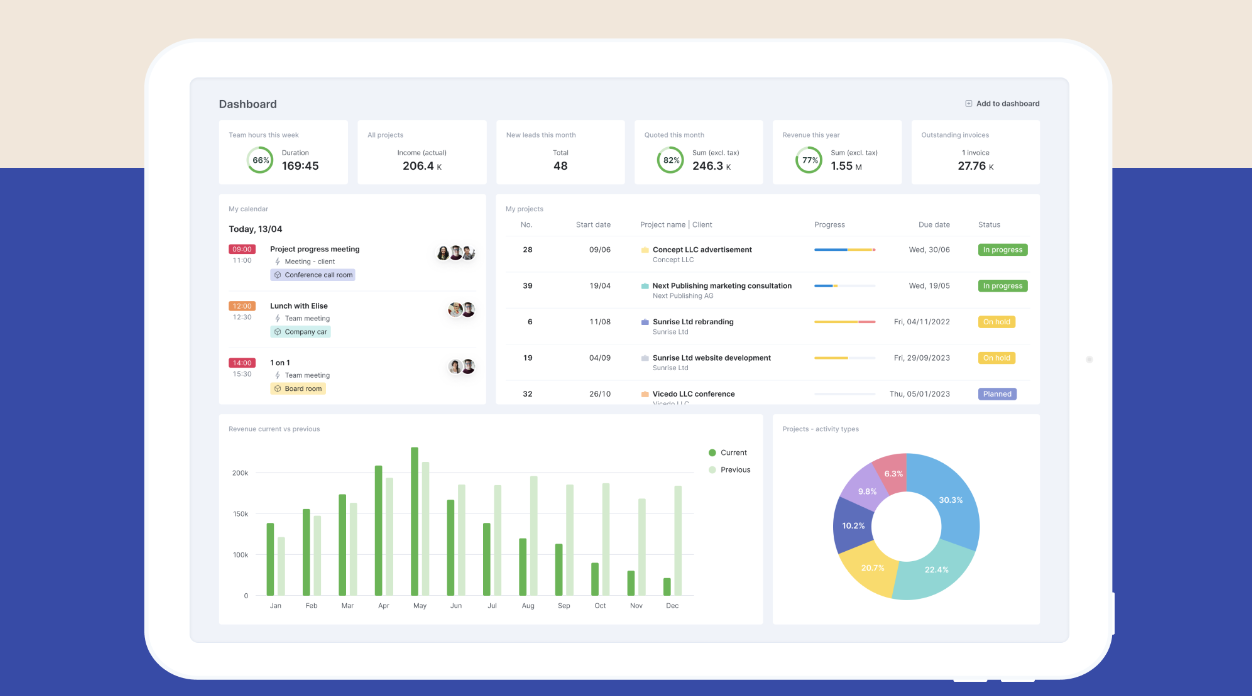
Task: Open the Lunch with Elise event title
Action: [x=299, y=306]
